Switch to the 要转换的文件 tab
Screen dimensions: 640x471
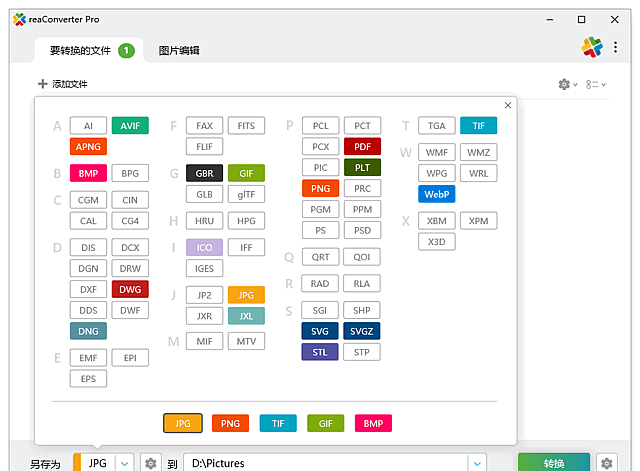point(89,51)
